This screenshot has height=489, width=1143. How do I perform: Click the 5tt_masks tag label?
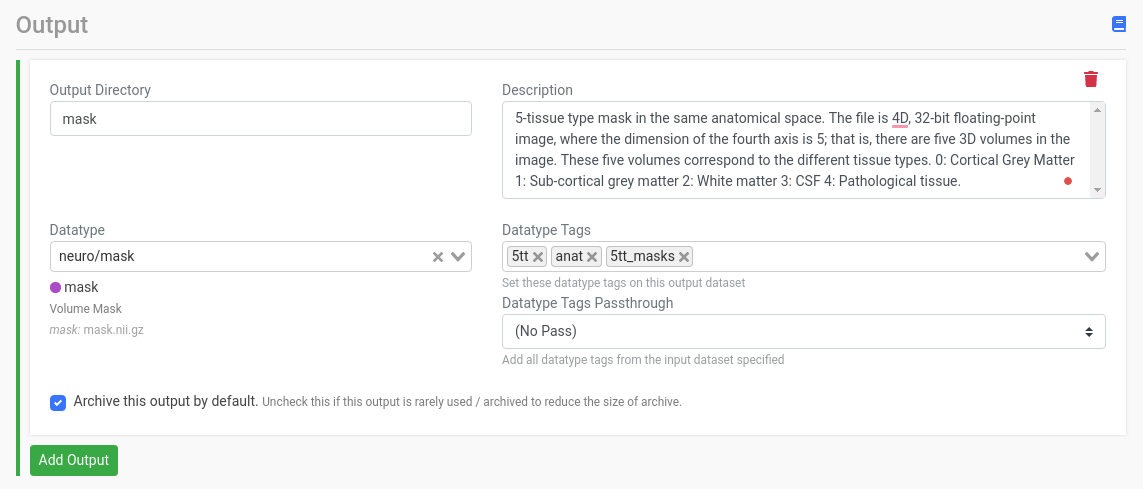(642, 257)
